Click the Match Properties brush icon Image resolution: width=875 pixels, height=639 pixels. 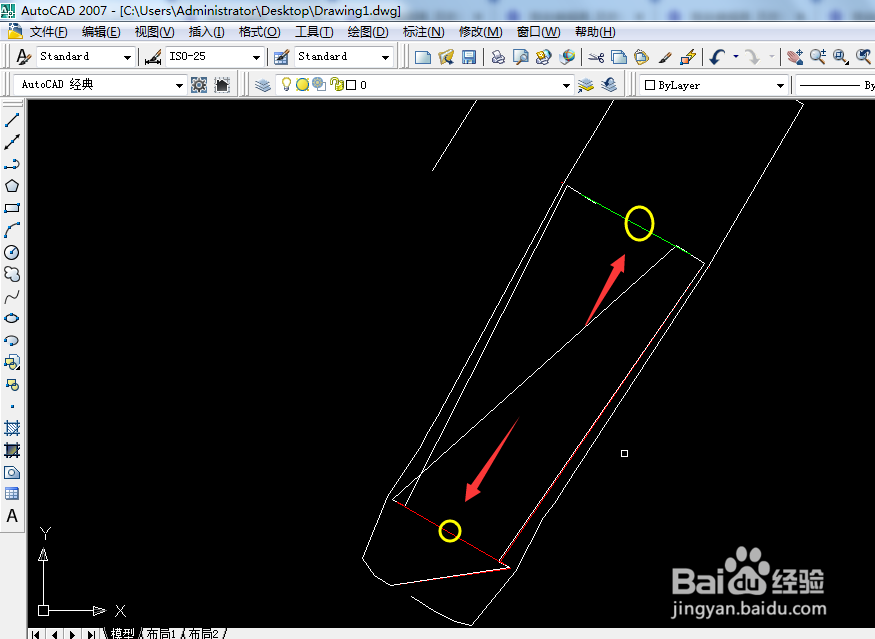(x=665, y=56)
